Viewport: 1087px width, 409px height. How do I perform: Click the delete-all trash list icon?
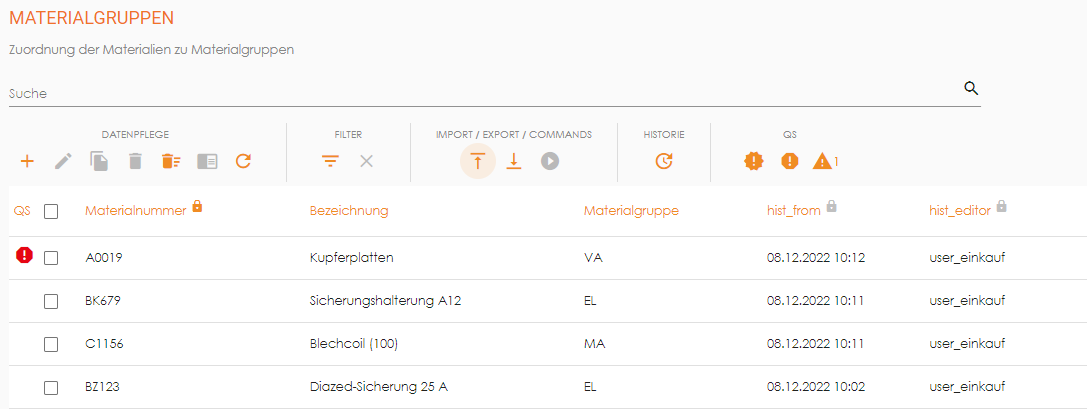[x=171, y=161]
